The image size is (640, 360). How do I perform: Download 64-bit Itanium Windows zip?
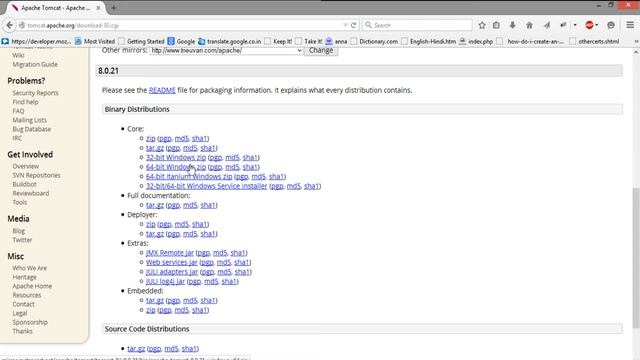click(189, 176)
